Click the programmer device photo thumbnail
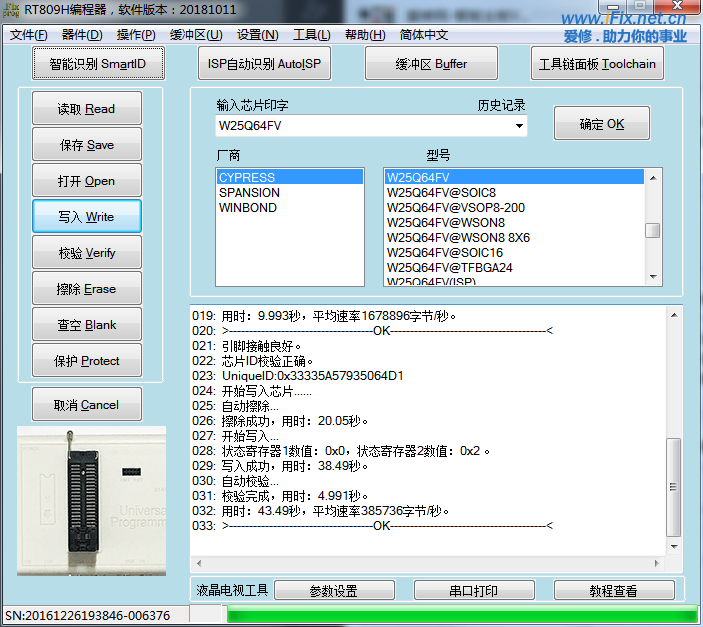Viewport: 703px width, 627px height. pos(91,500)
